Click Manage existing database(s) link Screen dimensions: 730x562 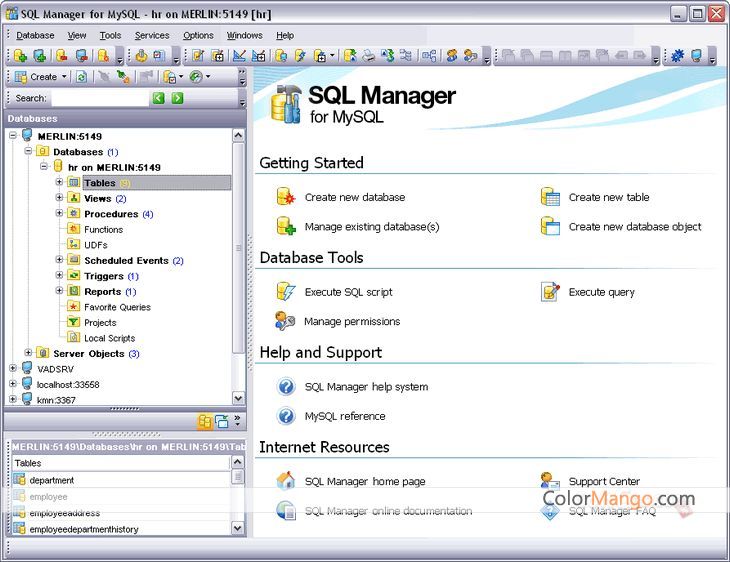coord(372,227)
